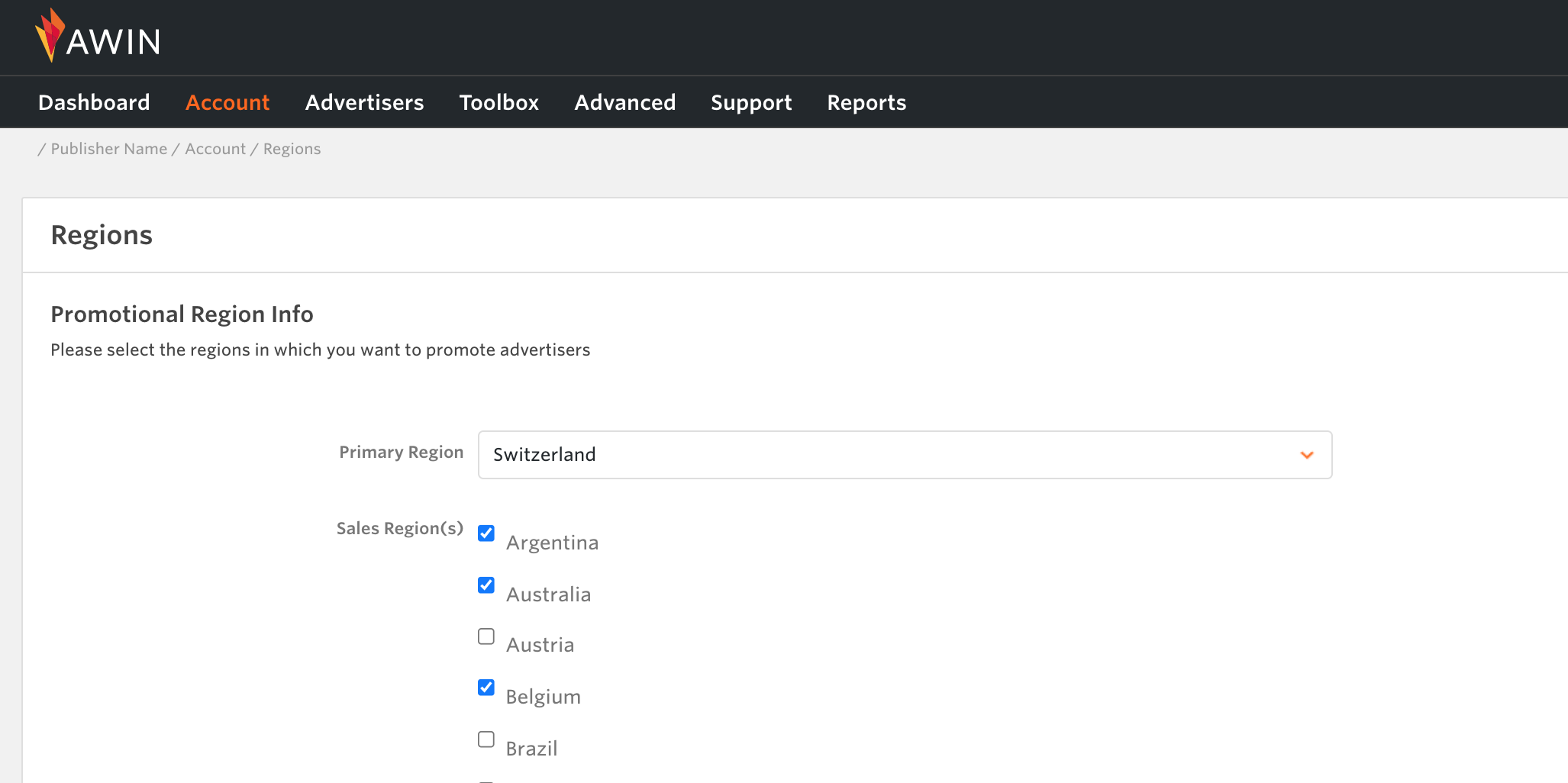Screen dimensions: 1568x783
Task: Uncheck the Australia sales region
Action: [x=486, y=585]
